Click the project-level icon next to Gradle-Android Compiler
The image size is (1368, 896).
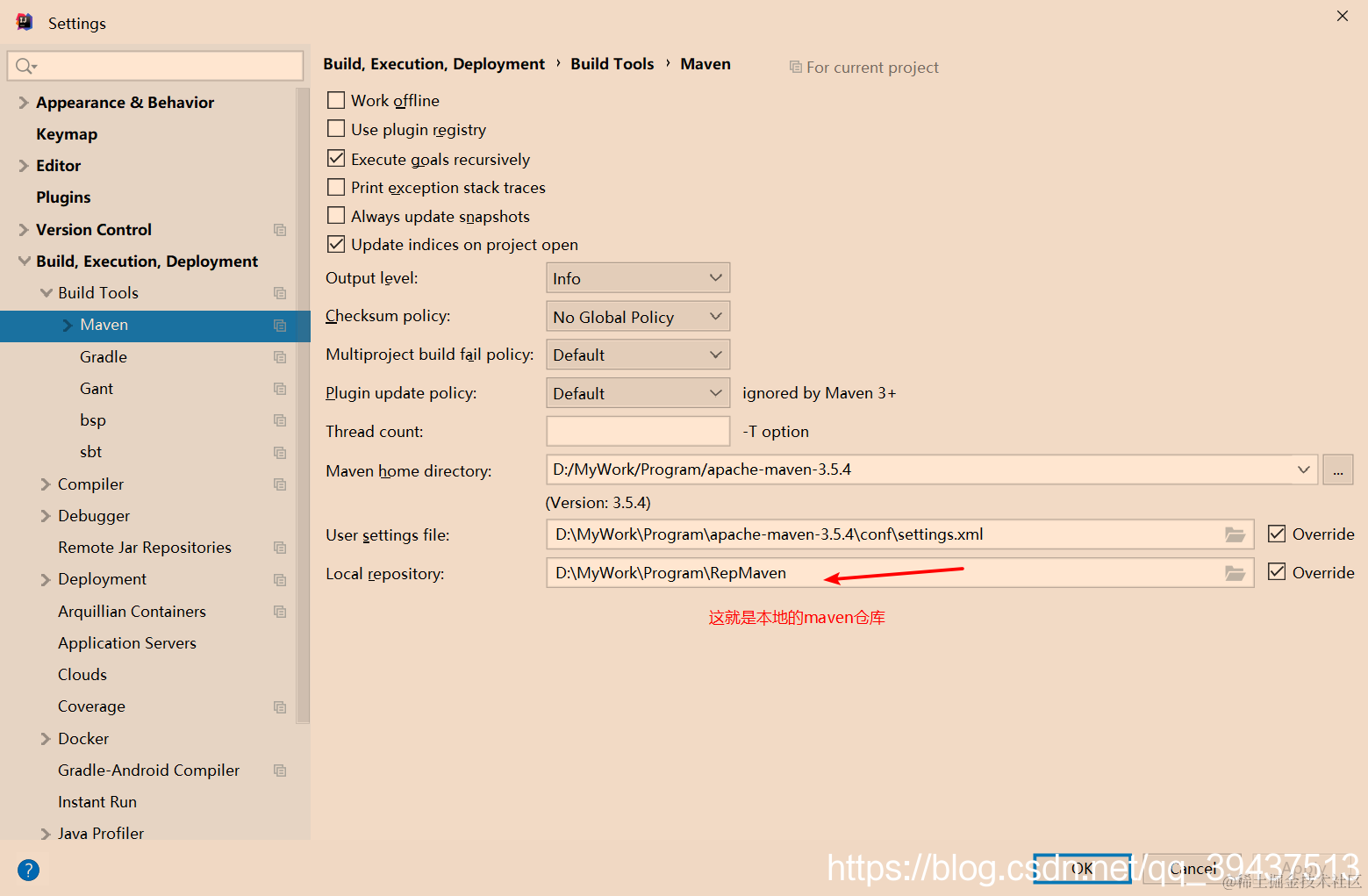coord(280,771)
